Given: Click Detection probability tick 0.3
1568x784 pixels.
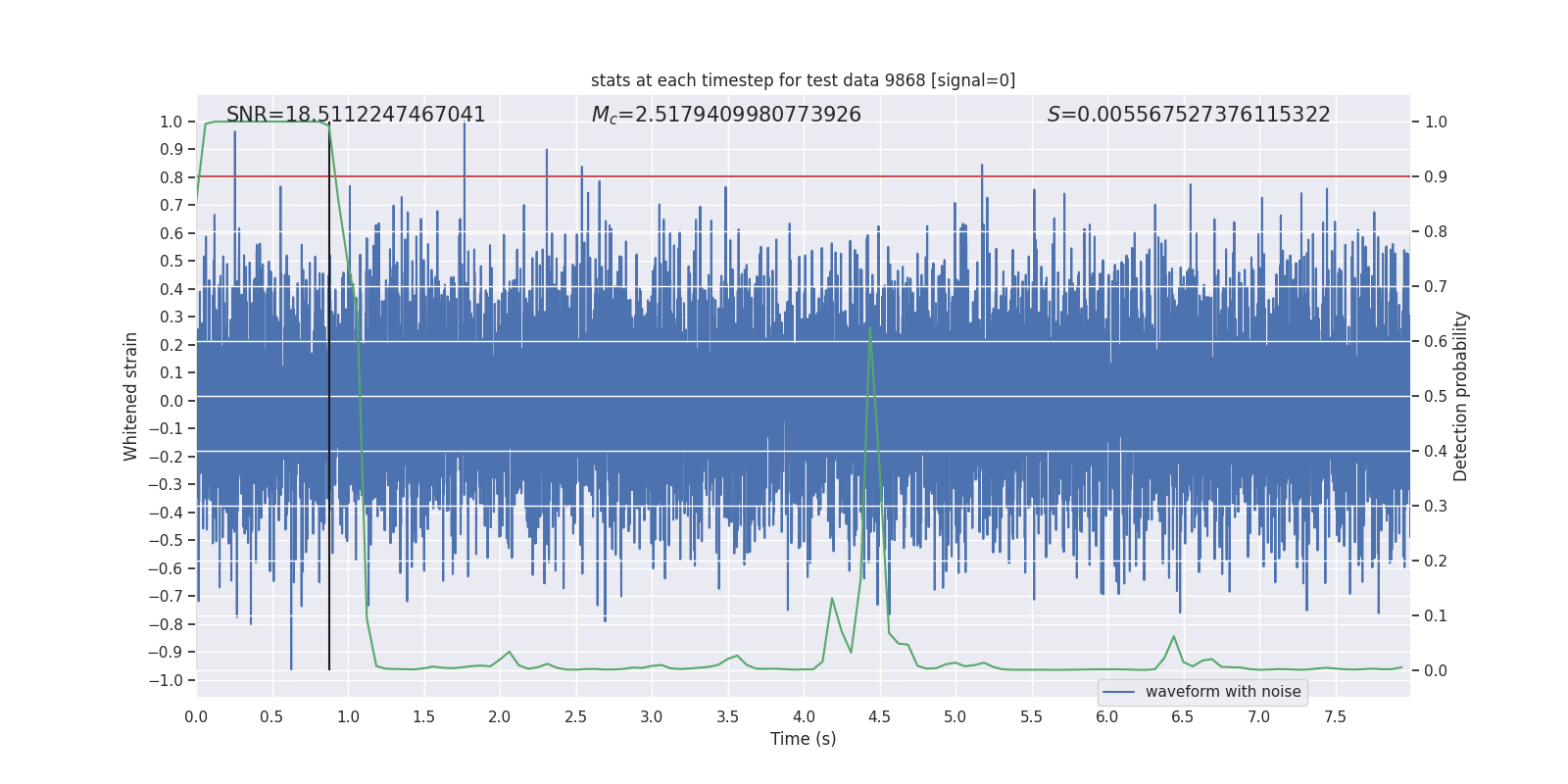Looking at the screenshot, I should [x=1436, y=507].
